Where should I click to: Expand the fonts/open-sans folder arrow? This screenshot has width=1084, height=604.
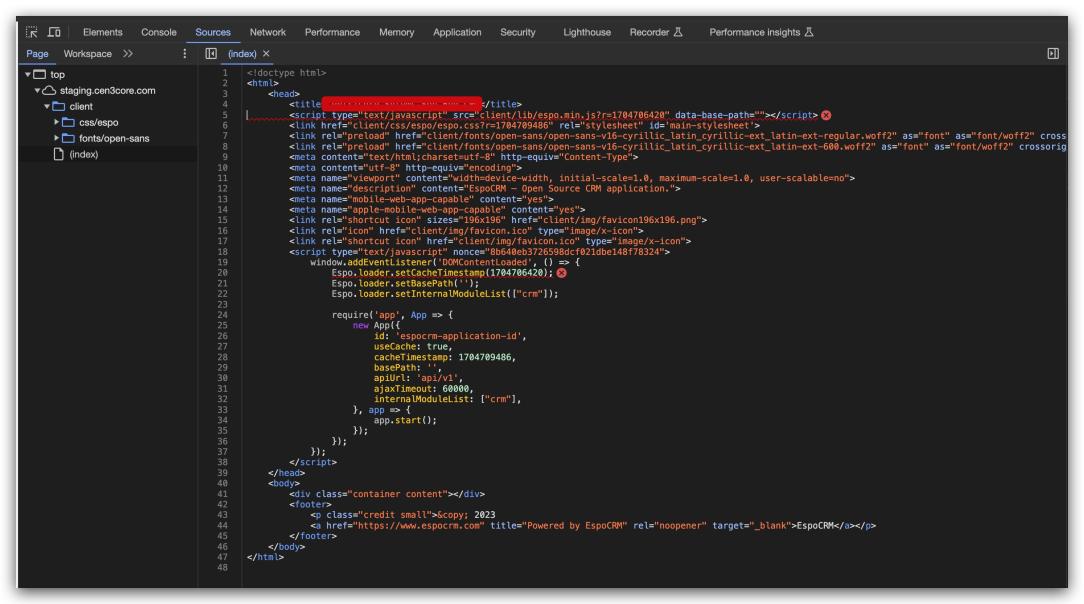pos(57,138)
